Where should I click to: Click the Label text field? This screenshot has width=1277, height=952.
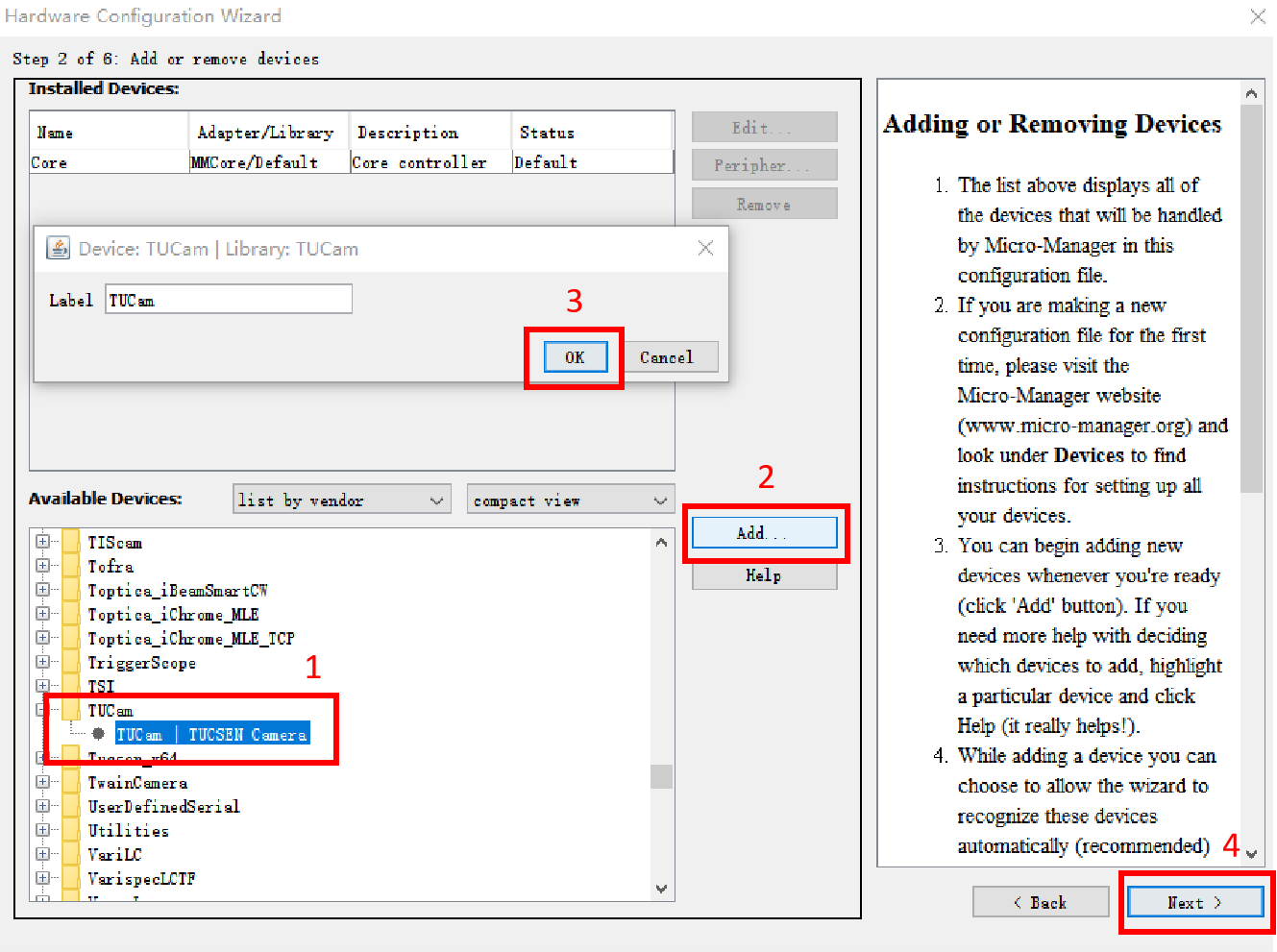tap(229, 300)
